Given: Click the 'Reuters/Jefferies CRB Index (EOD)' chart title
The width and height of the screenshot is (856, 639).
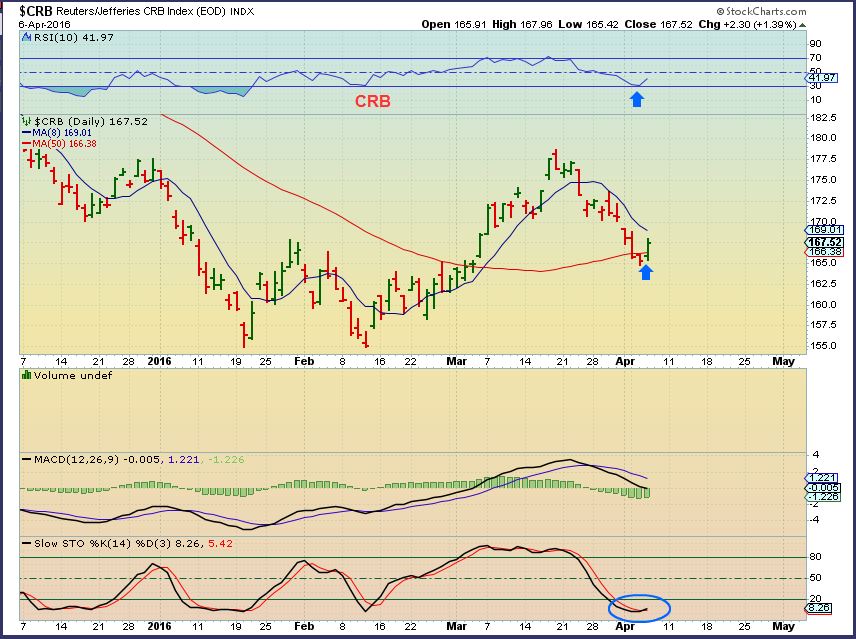Looking at the screenshot, I should click(x=141, y=11).
